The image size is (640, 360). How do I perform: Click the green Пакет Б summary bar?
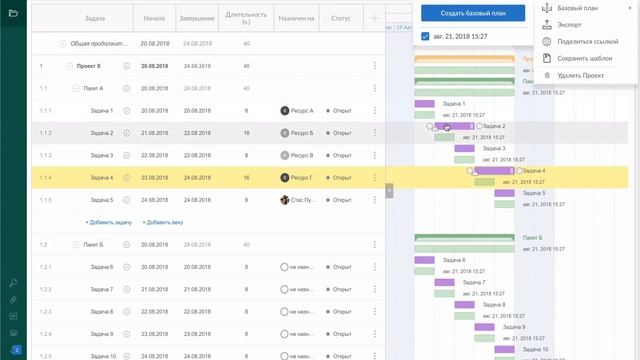(x=464, y=237)
